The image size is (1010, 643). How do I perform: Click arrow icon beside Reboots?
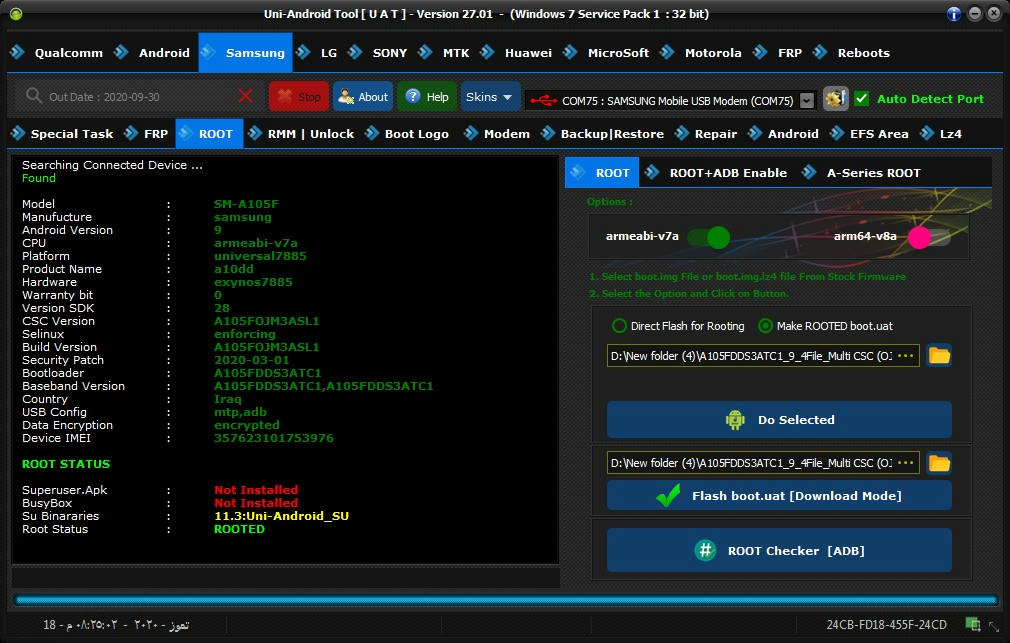coord(820,52)
